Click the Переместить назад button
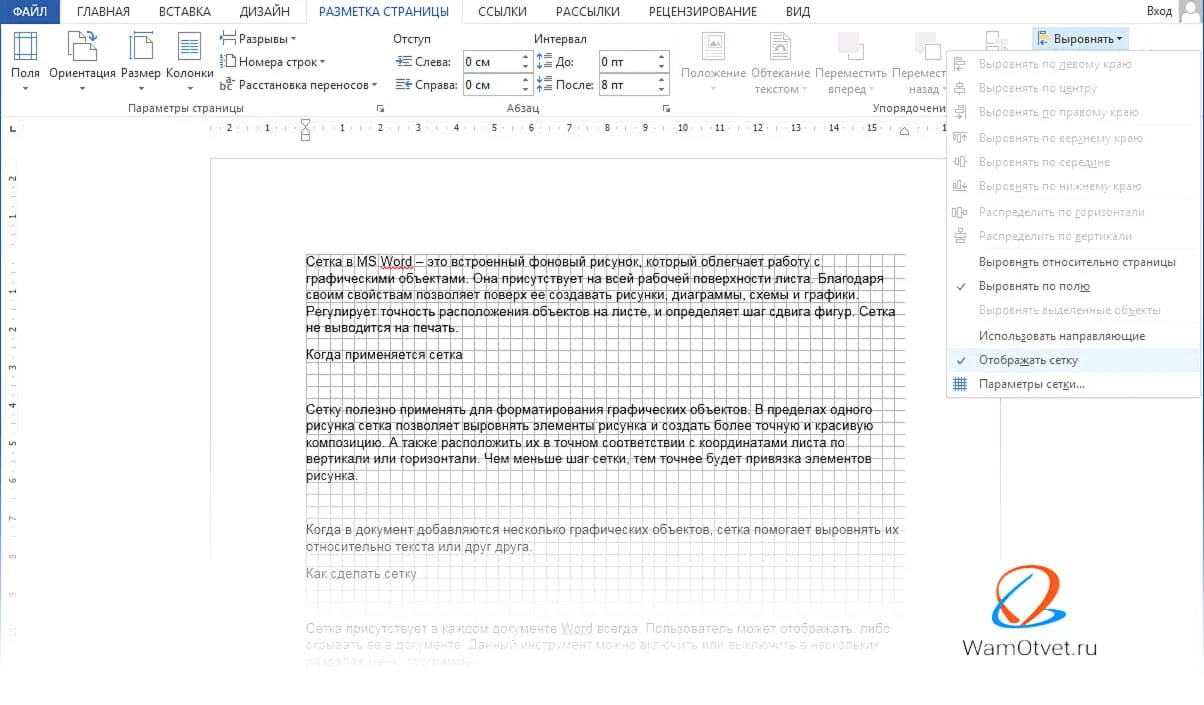Image resolution: width=1204 pixels, height=705 pixels. coord(919,61)
